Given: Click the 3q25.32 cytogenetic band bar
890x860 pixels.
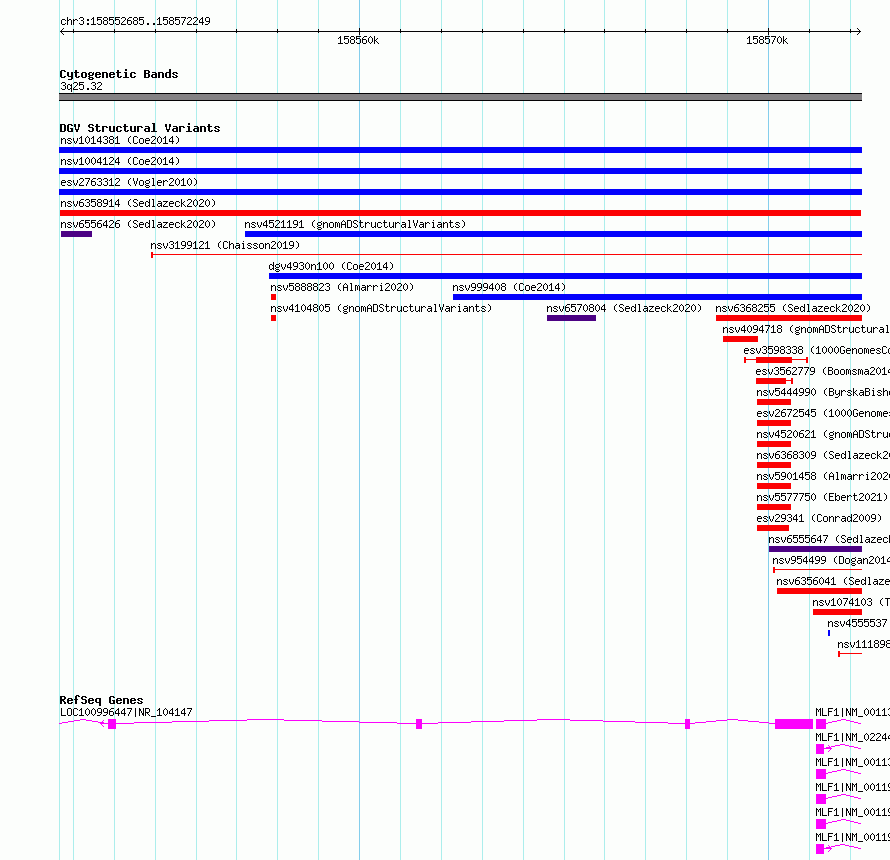Looking at the screenshot, I should pyautogui.click(x=460, y=97).
